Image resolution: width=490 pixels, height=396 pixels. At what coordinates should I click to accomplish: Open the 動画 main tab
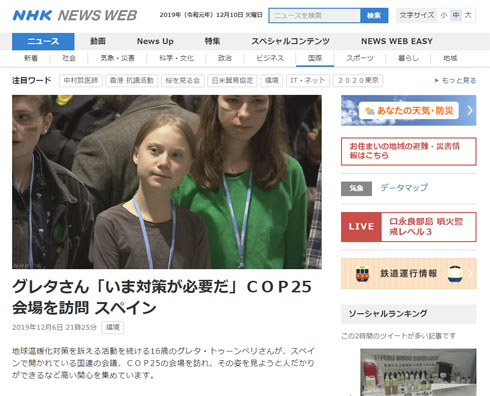pyautogui.click(x=98, y=41)
